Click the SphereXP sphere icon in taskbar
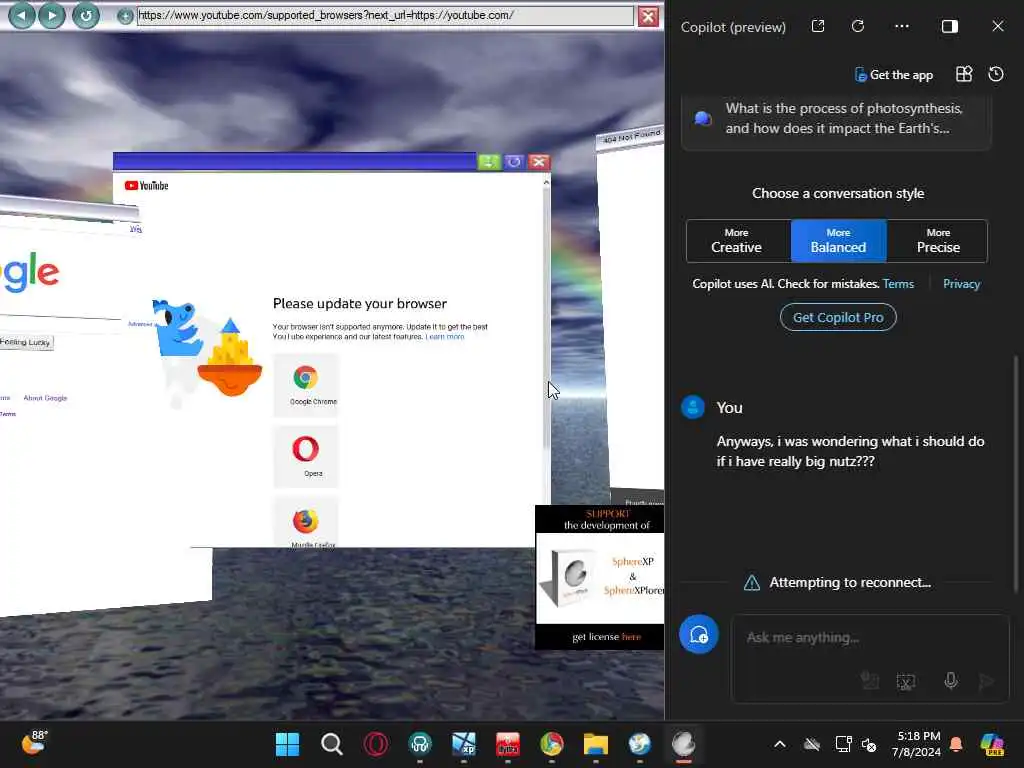Image resolution: width=1024 pixels, height=768 pixels. coord(683,744)
